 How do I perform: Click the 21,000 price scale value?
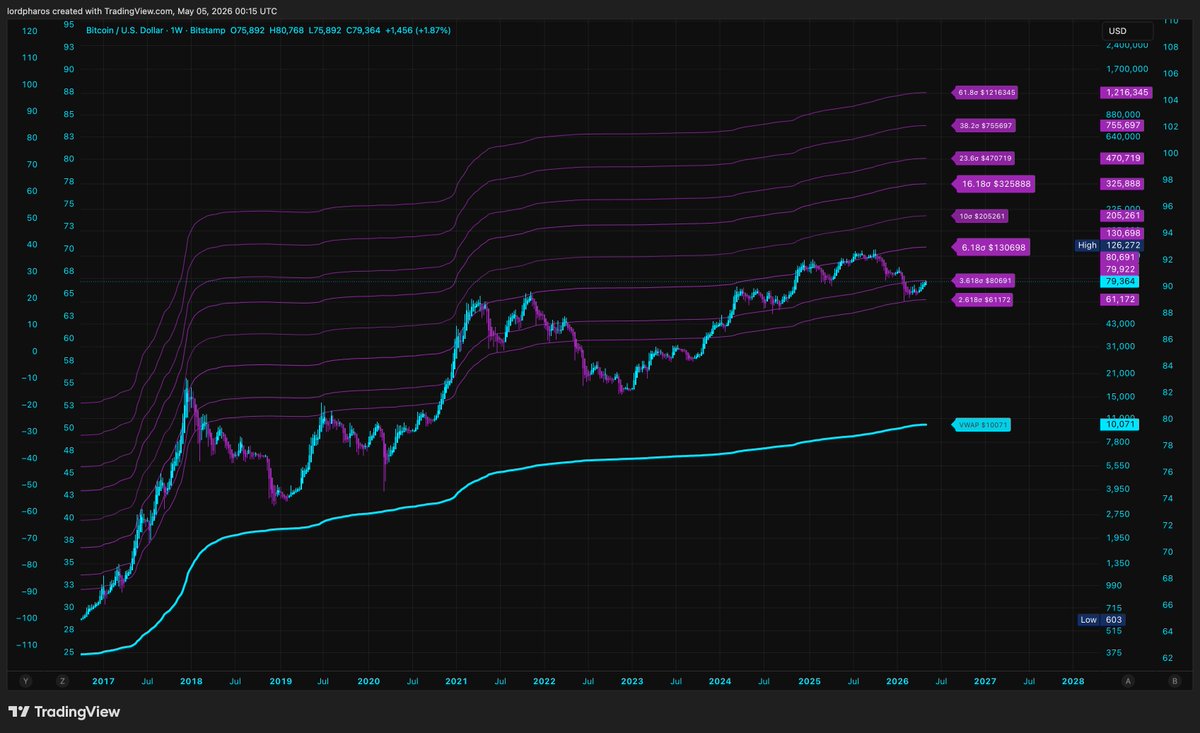(1120, 372)
